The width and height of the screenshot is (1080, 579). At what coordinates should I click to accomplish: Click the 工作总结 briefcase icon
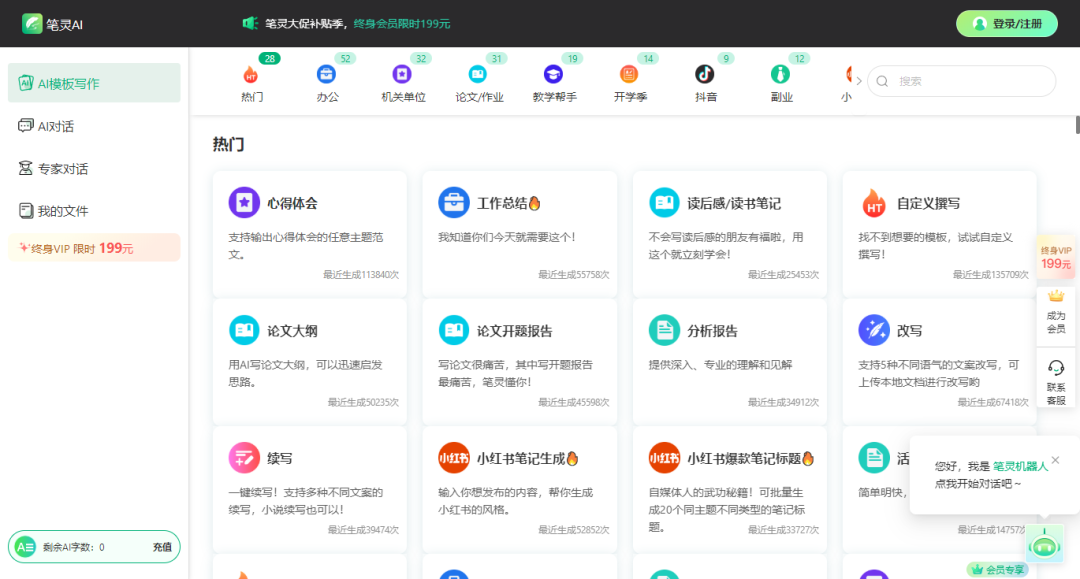click(454, 202)
